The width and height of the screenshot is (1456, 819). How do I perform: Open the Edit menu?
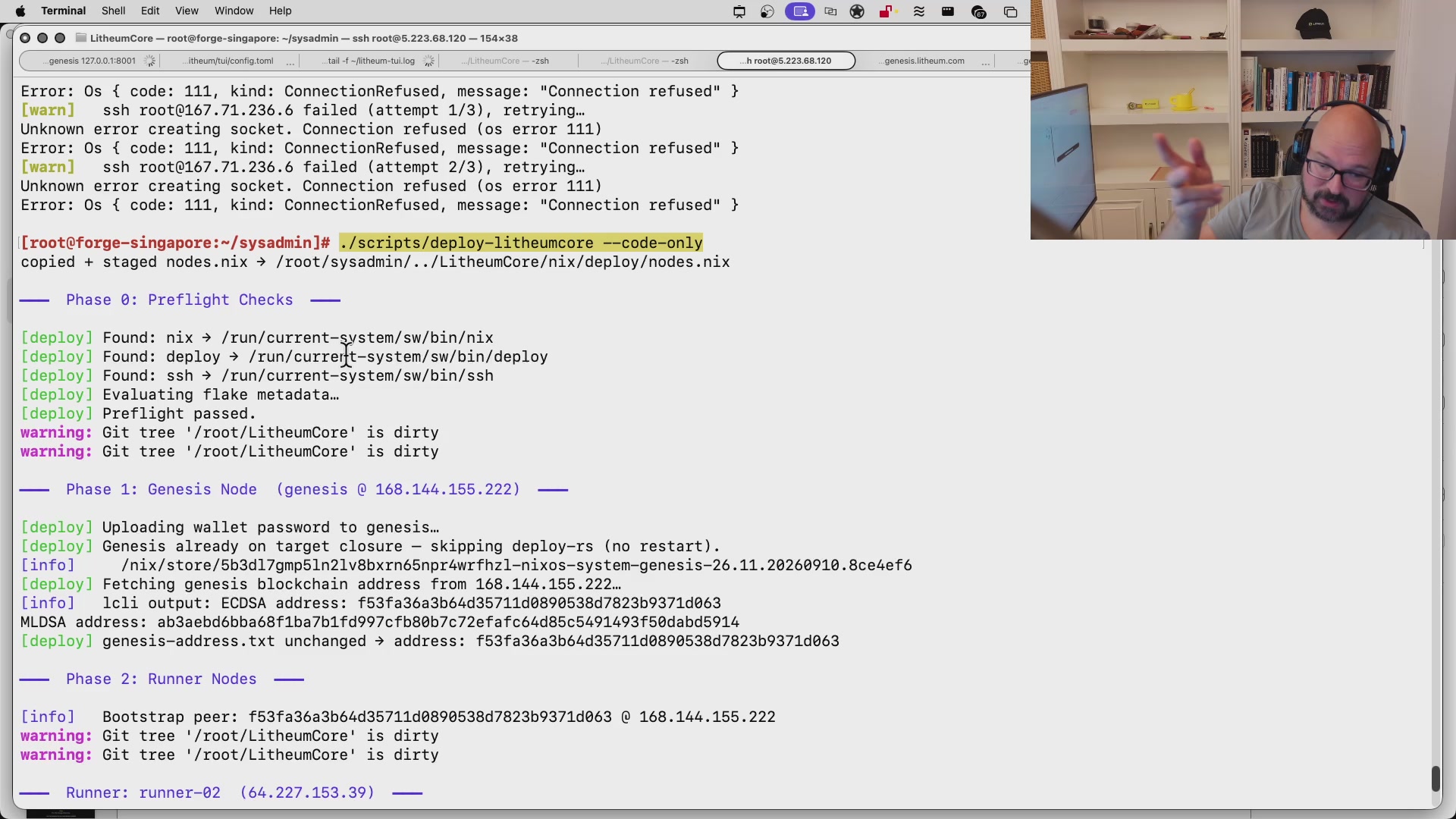coord(150,11)
